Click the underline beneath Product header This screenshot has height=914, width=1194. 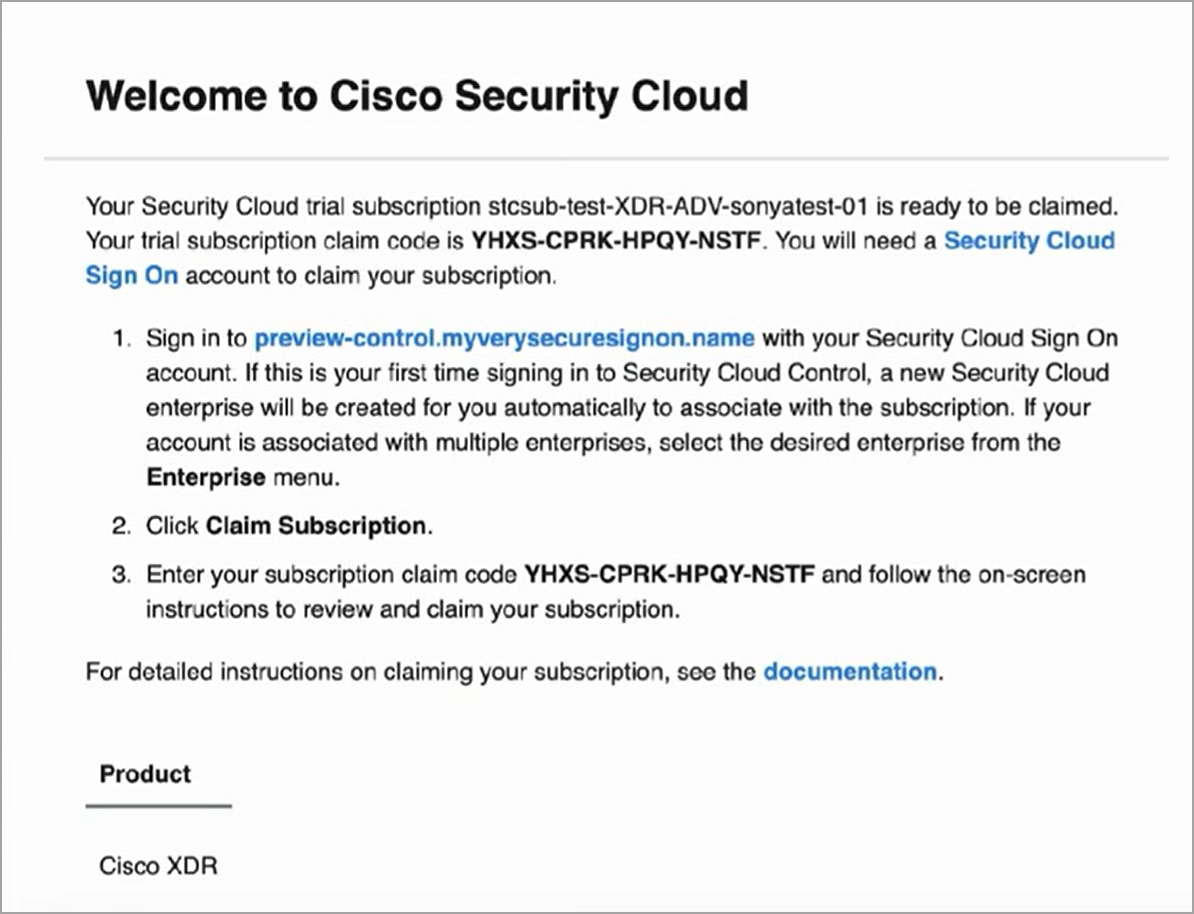click(158, 806)
